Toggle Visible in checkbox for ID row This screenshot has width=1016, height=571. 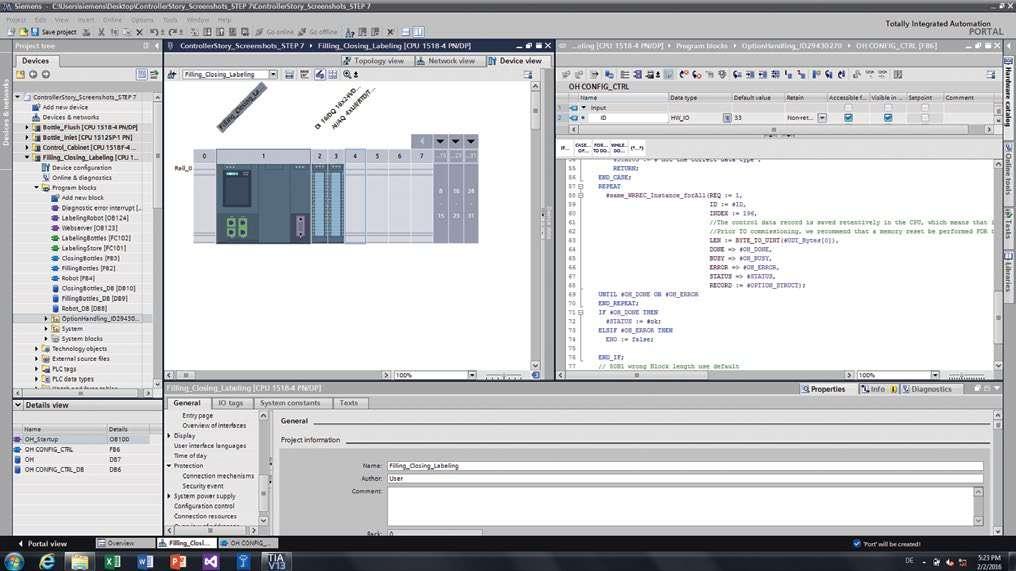click(888, 118)
